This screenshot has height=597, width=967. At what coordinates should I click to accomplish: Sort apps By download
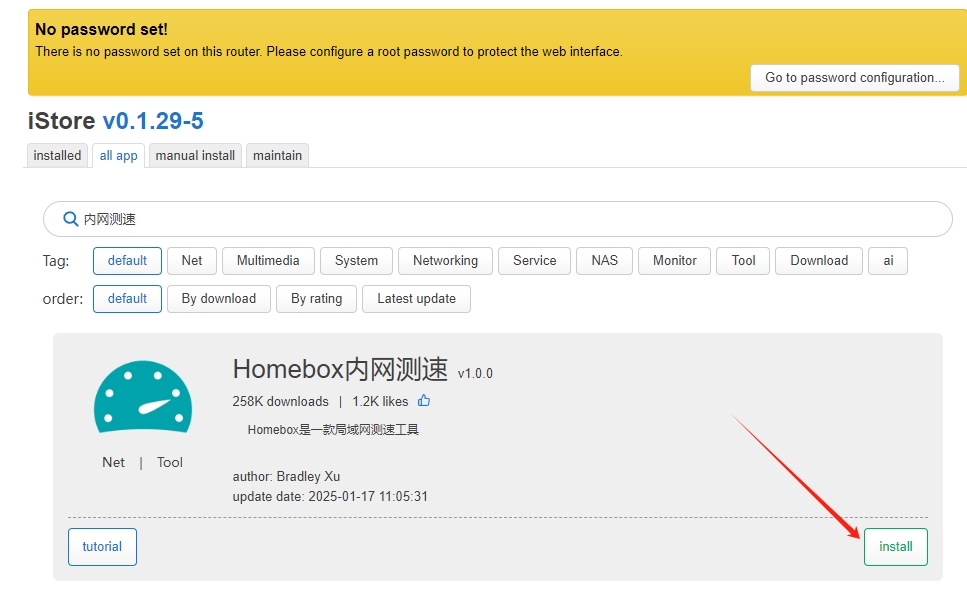[219, 298]
